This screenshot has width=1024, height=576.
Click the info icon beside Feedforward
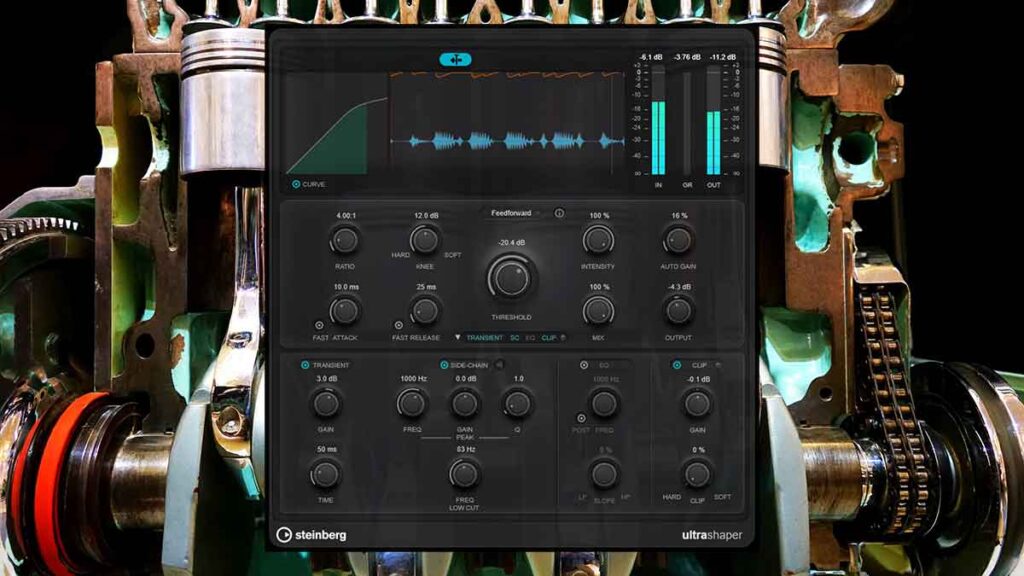[559, 213]
